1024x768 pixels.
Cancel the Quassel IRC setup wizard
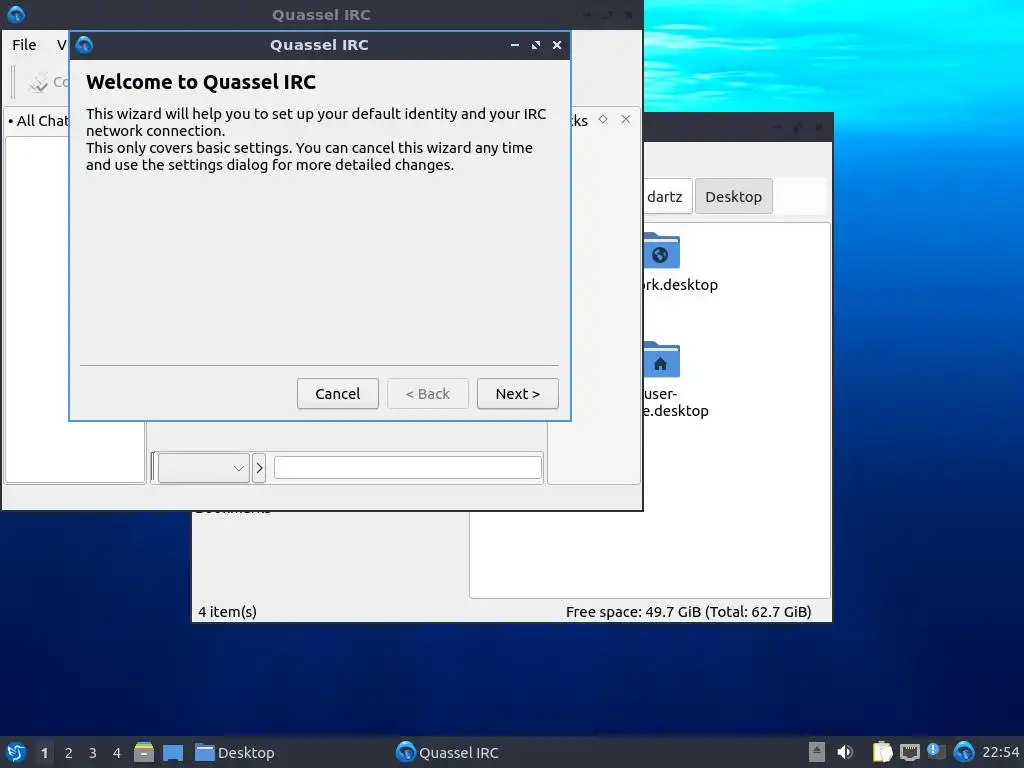point(338,394)
